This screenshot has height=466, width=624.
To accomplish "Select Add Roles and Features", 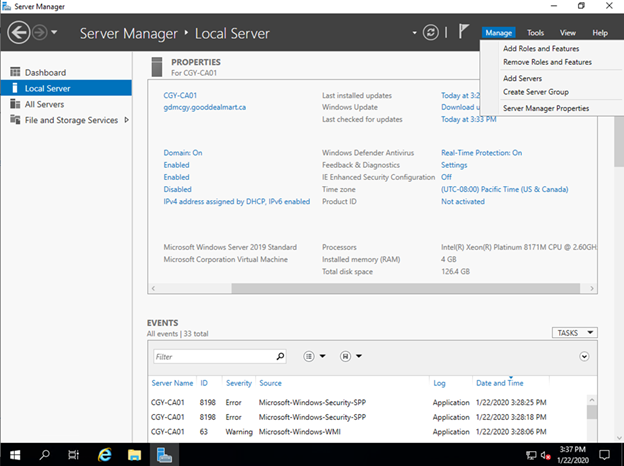I will point(541,49).
